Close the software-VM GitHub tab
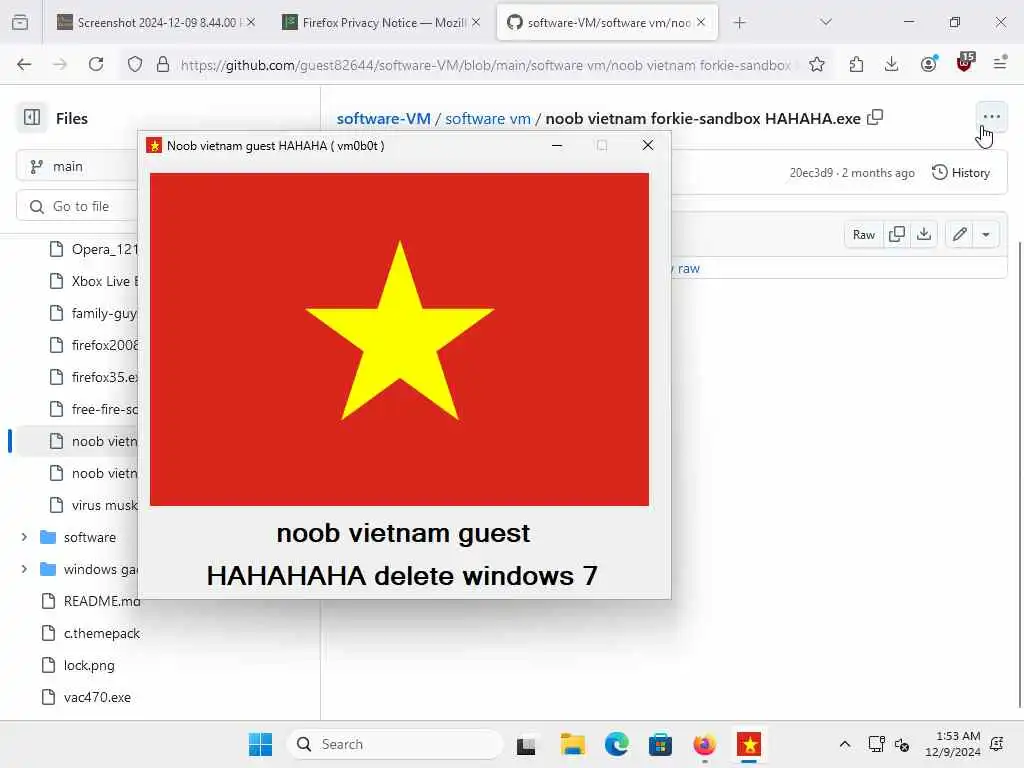Image resolution: width=1024 pixels, height=768 pixels. tap(701, 22)
